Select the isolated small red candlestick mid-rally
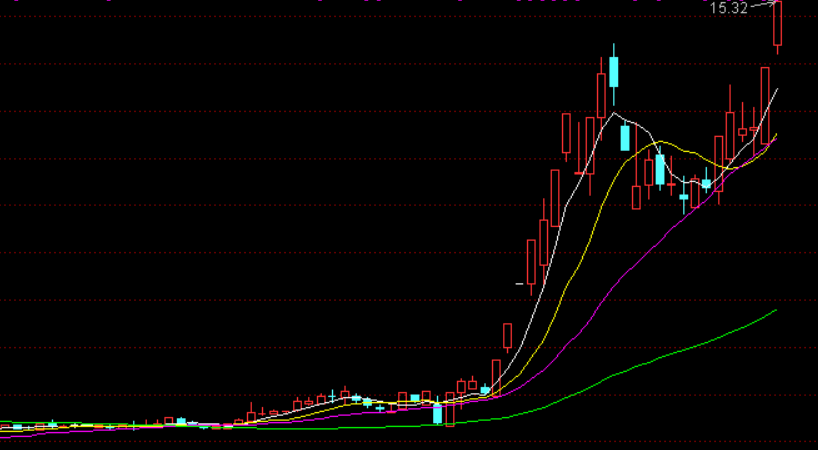Image resolution: width=818 pixels, height=450 pixels. (x=507, y=337)
